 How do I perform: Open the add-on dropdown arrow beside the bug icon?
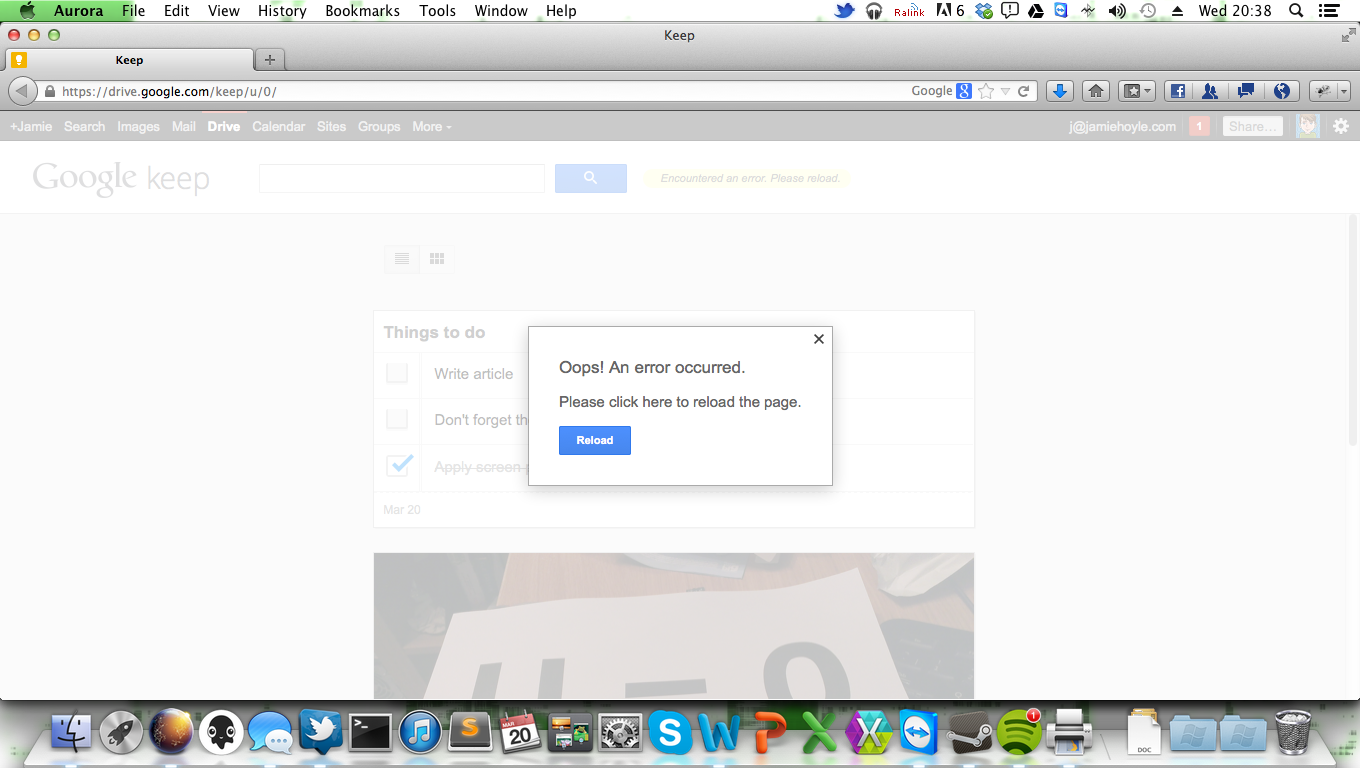[1344, 91]
